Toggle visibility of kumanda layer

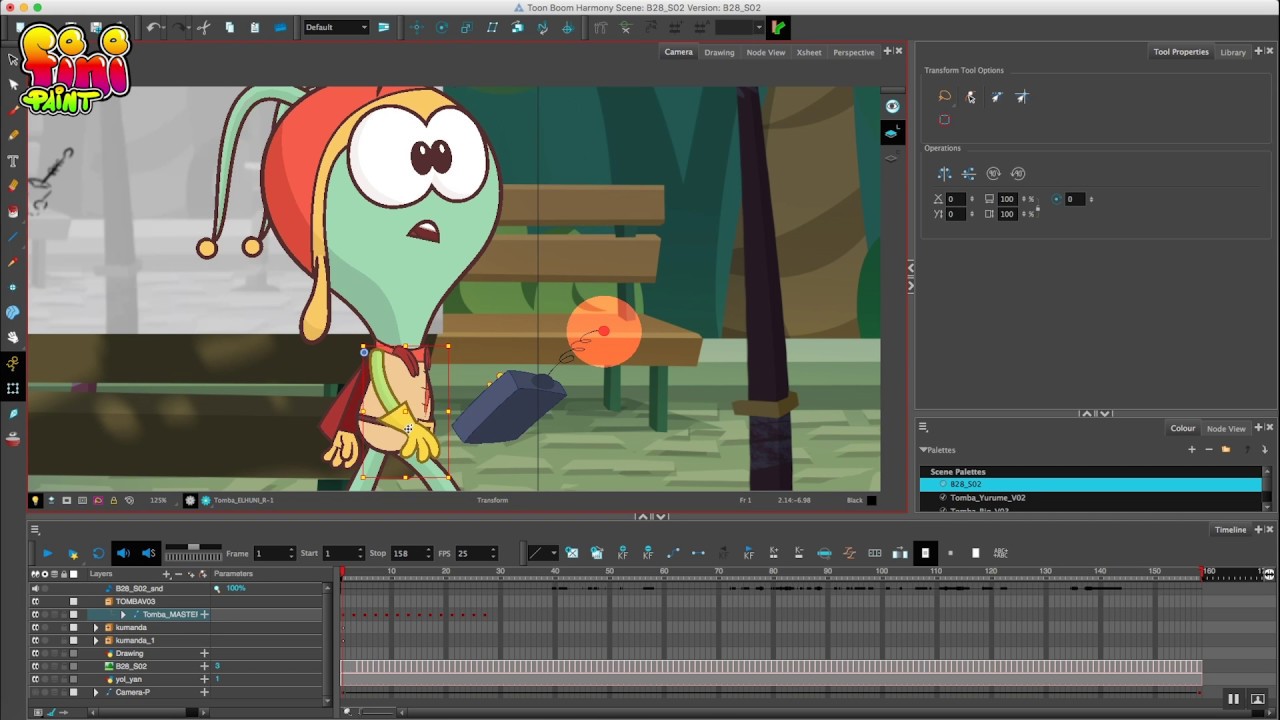click(35, 628)
